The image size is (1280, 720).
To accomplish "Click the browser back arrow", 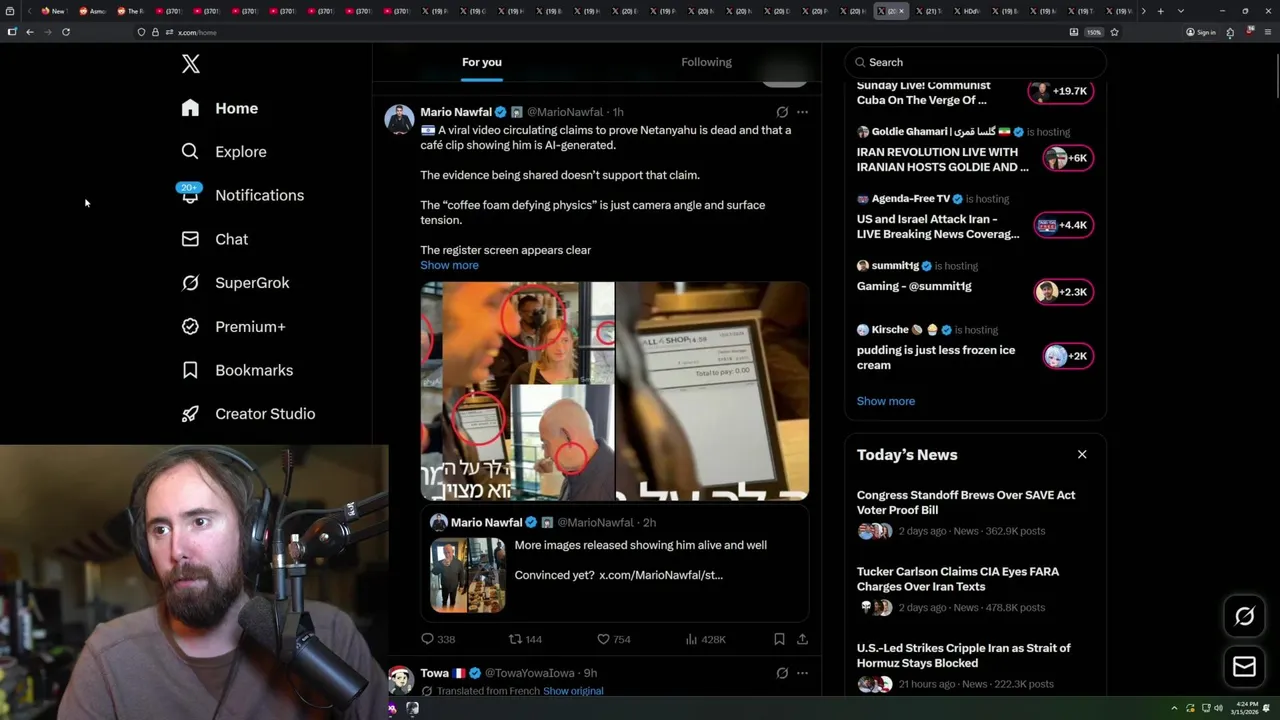I will tap(30, 32).
